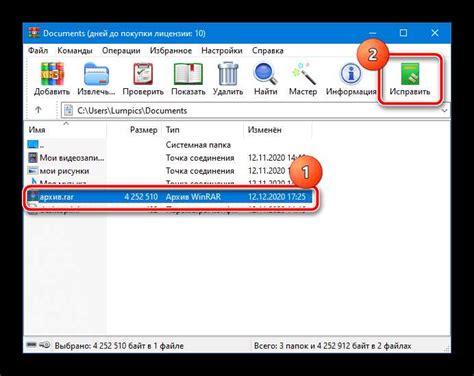Show archive Информация info icon

[351, 74]
